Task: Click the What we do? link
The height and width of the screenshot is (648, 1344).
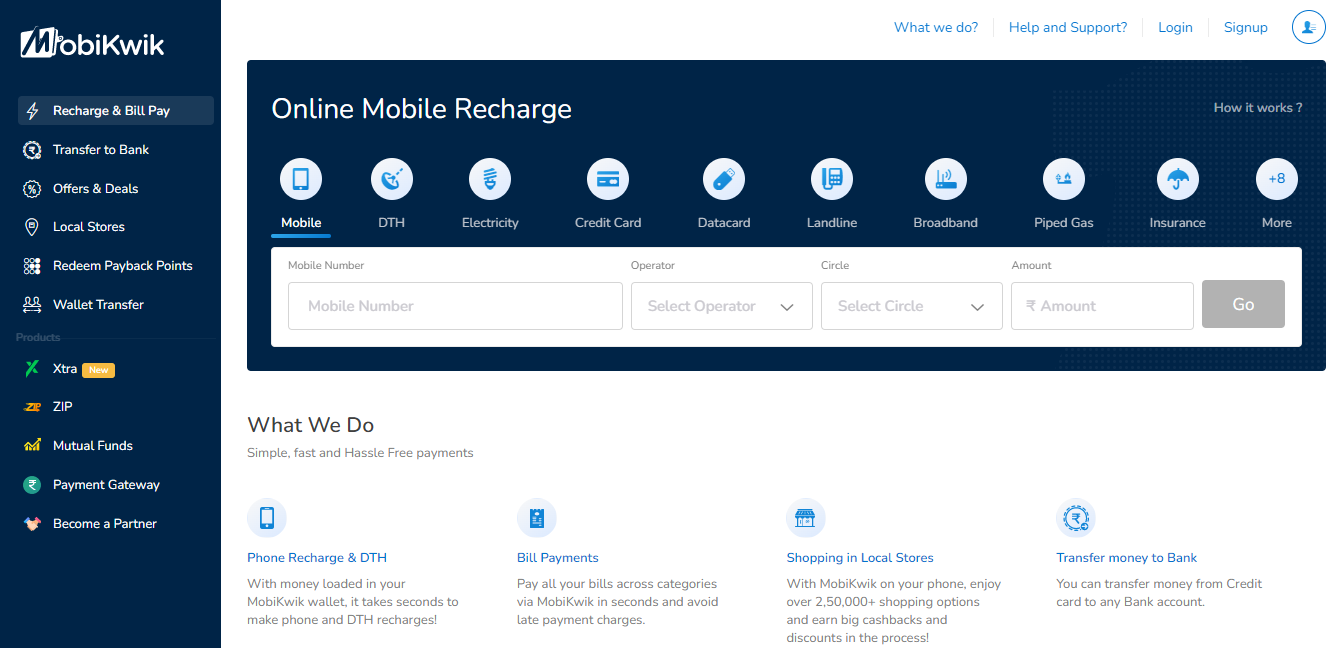Action: (x=936, y=28)
